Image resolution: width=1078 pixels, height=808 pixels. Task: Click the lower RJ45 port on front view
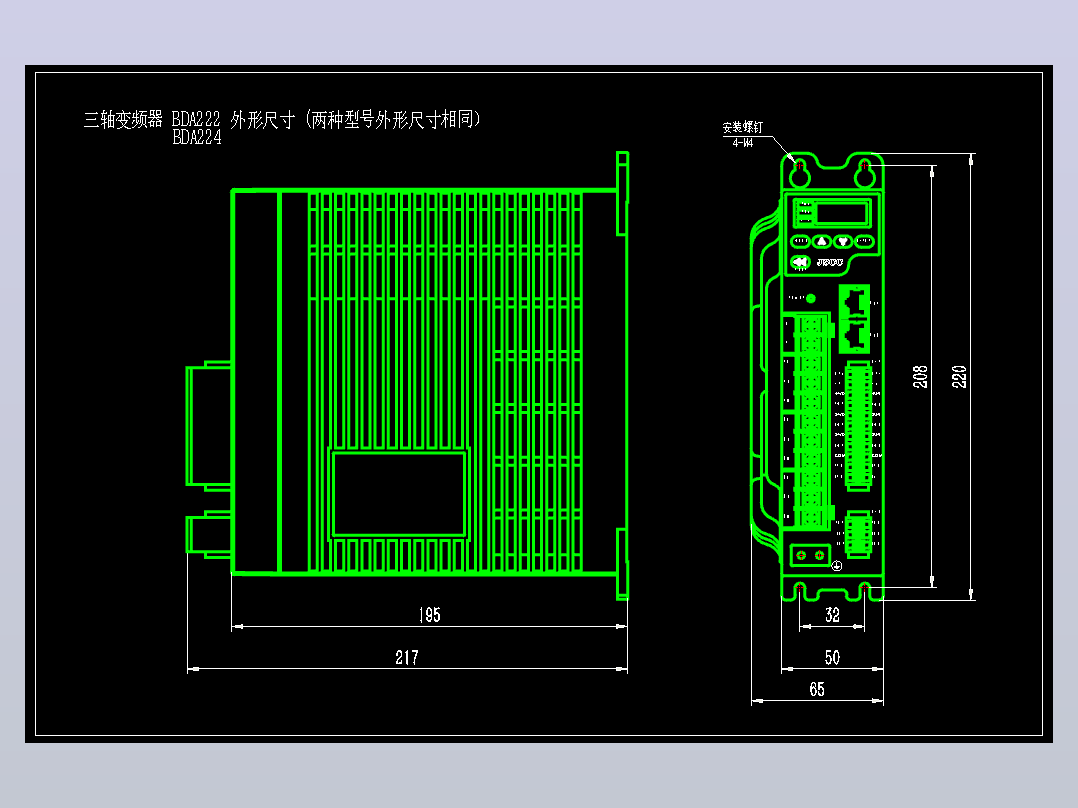(x=855, y=336)
